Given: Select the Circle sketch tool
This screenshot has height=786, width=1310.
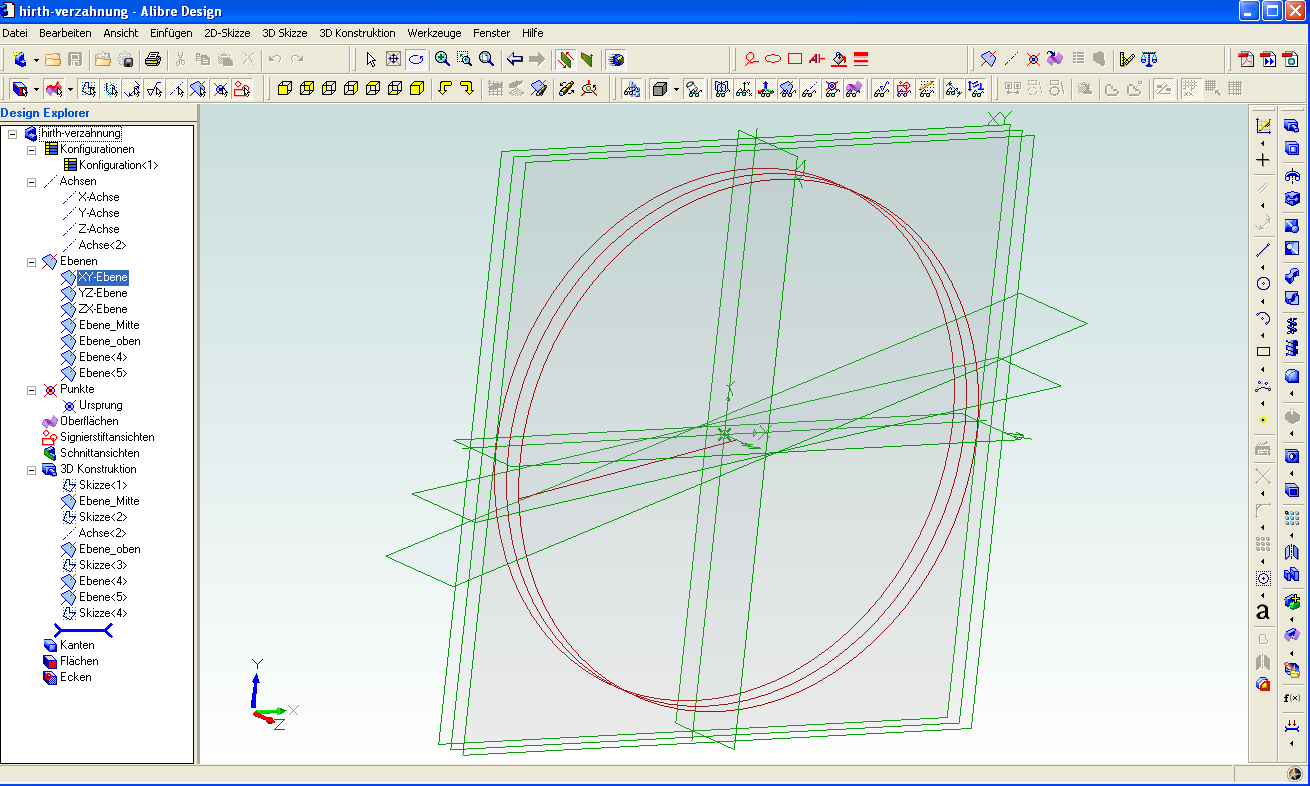Looking at the screenshot, I should point(1263,283).
